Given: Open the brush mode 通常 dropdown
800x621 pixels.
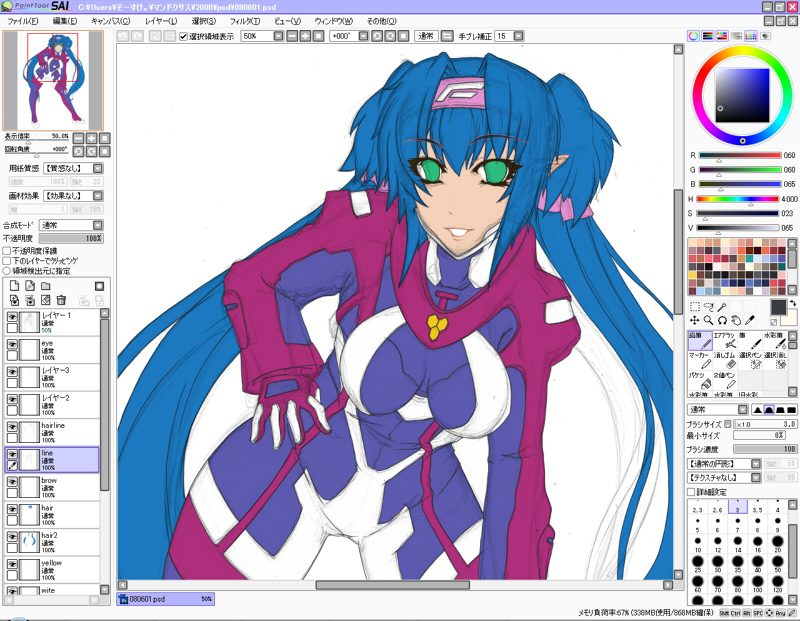Looking at the screenshot, I should point(743,410).
